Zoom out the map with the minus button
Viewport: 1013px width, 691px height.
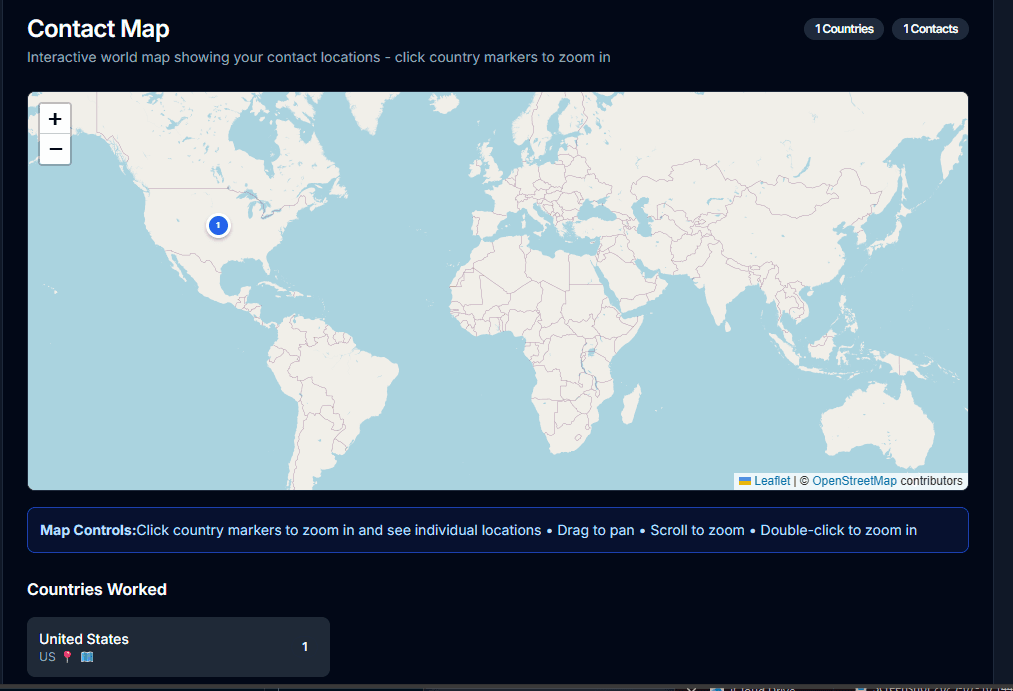point(55,149)
